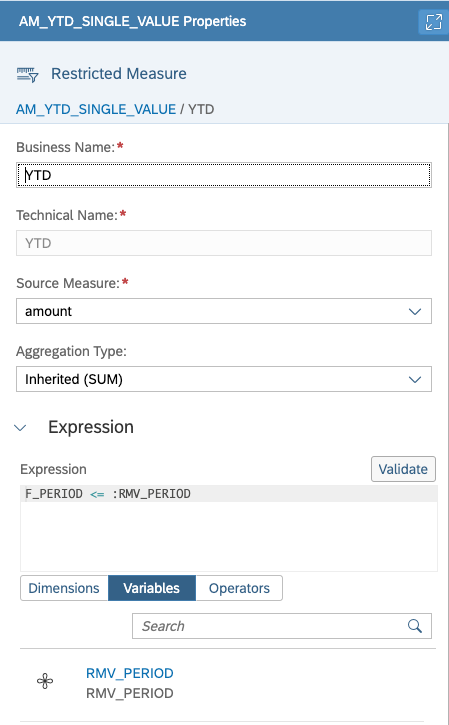Switch to the Operators tab
The image size is (449, 725).
[x=239, y=588]
